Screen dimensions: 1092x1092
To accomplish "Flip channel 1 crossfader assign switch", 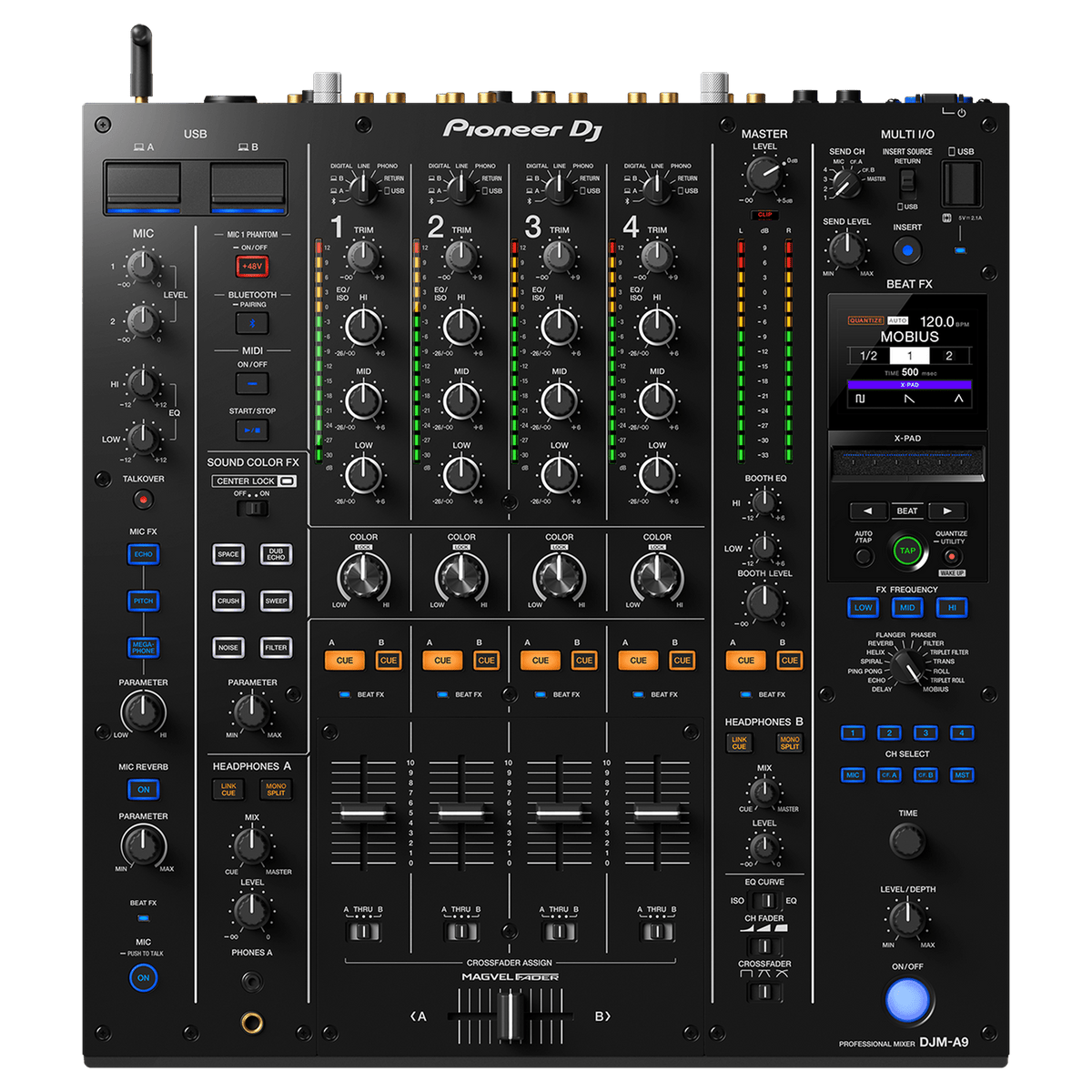I will 363,932.
